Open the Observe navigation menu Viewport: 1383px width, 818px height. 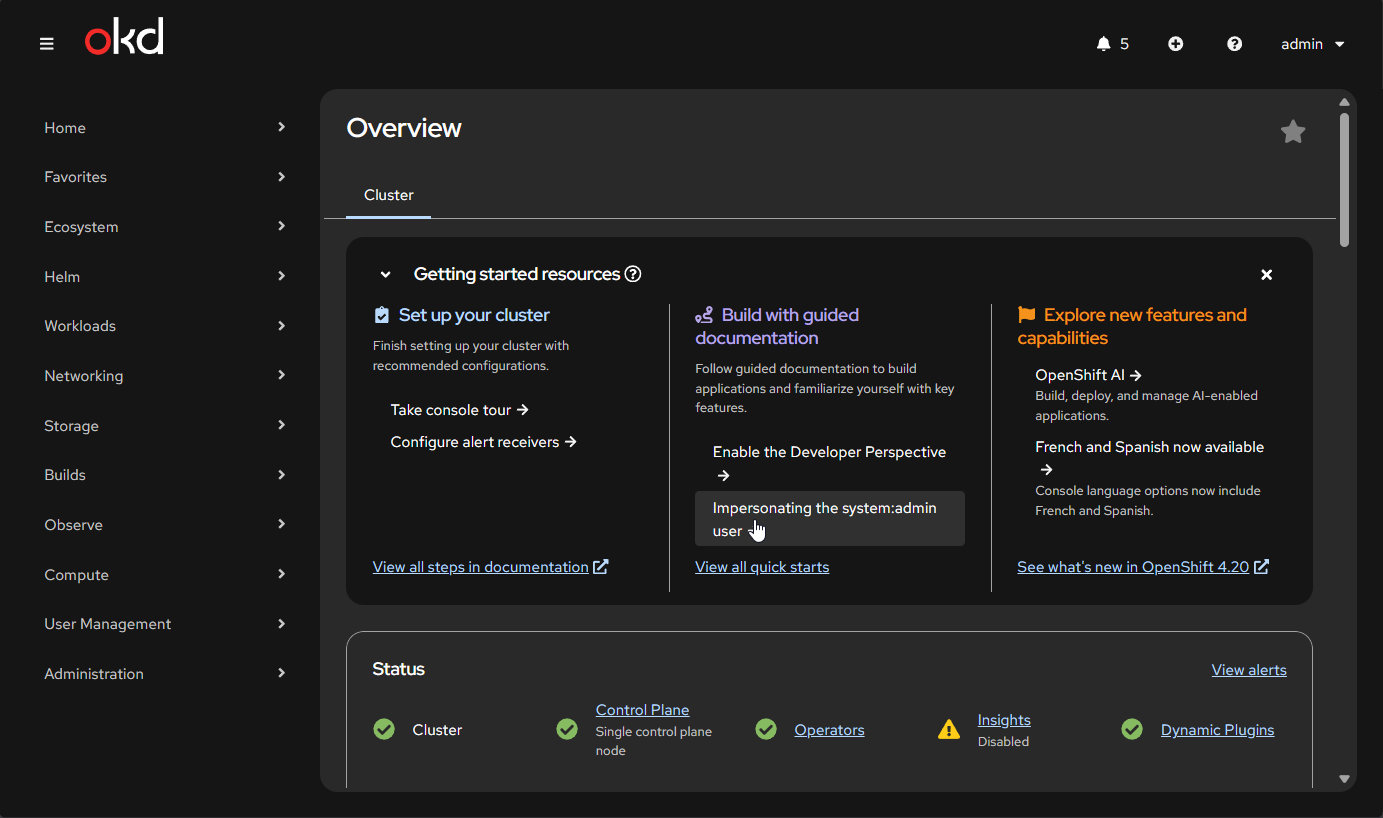click(x=165, y=525)
